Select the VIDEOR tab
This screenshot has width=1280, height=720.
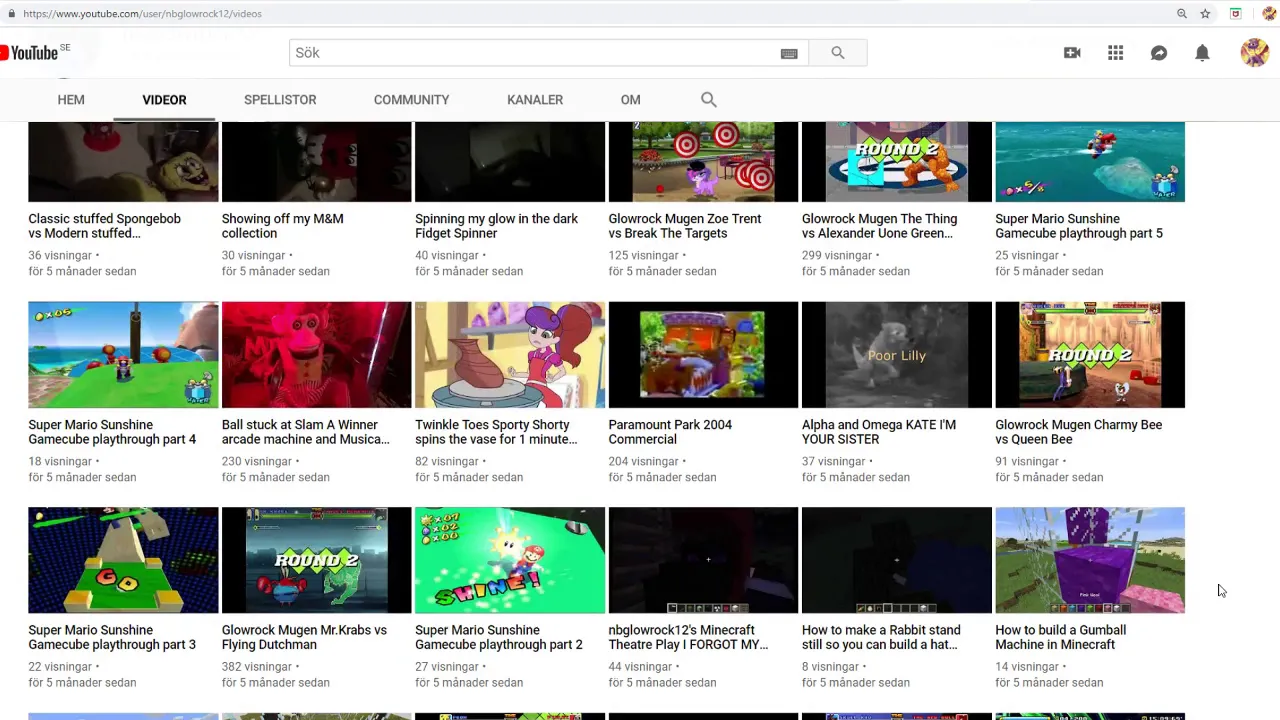[164, 100]
